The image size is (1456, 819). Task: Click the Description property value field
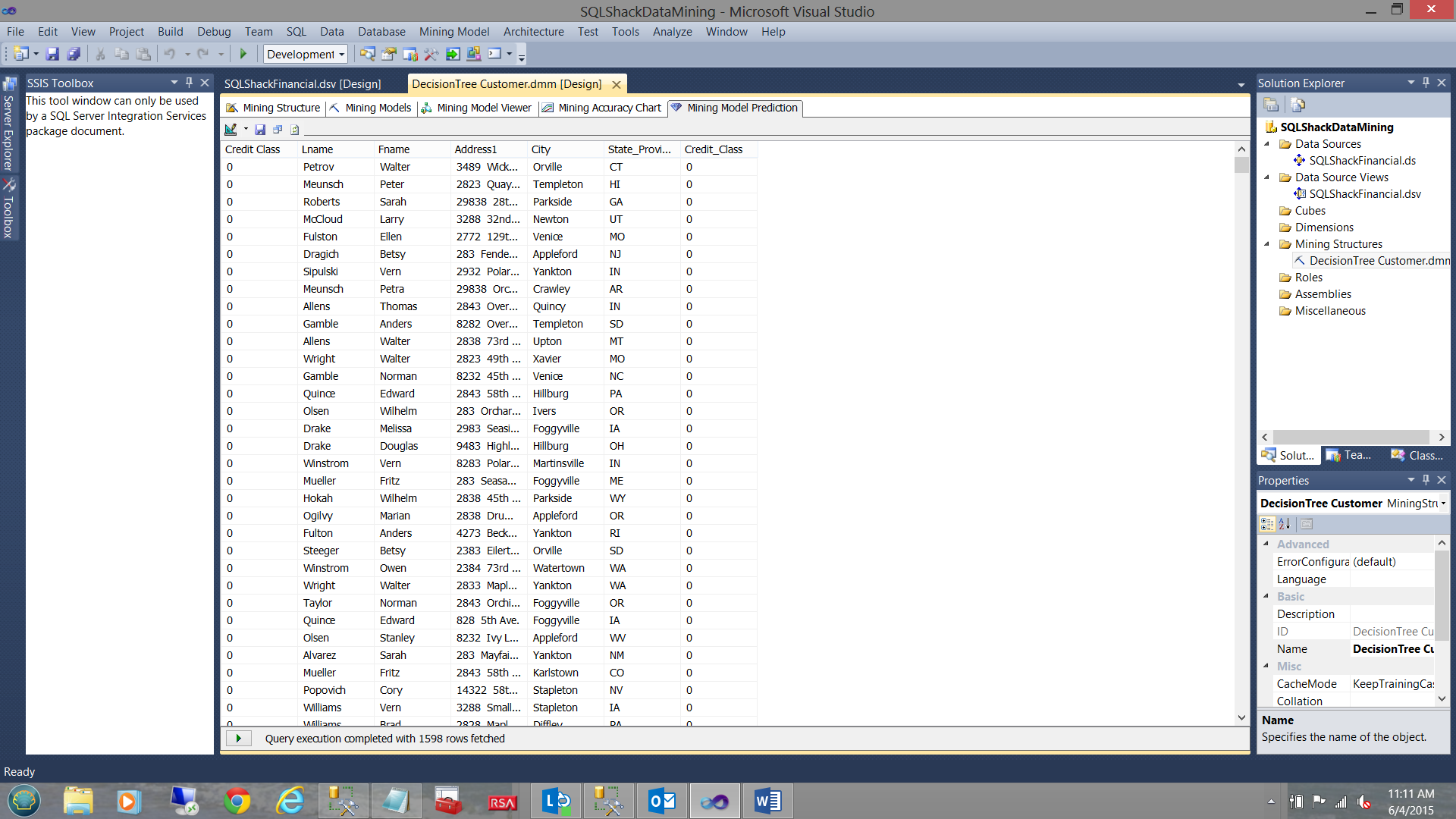coord(1391,614)
